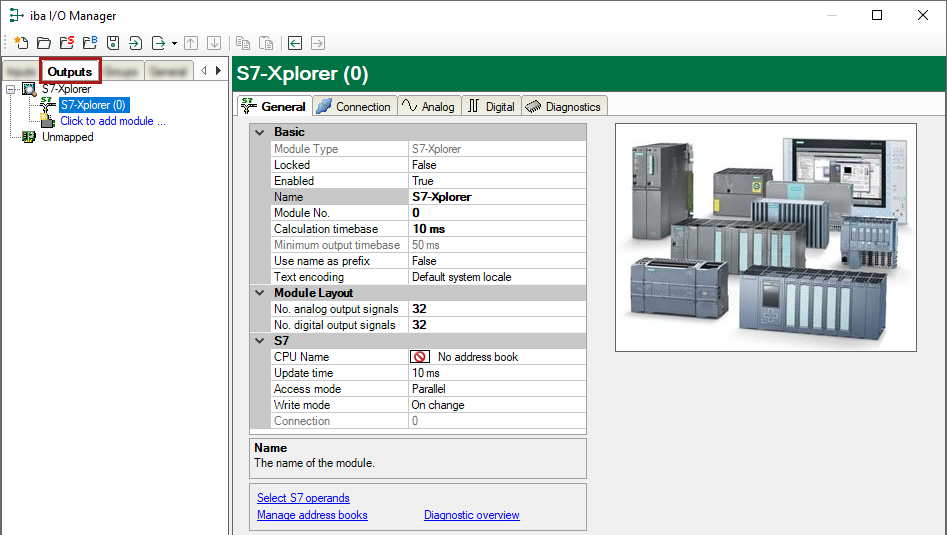The height and width of the screenshot is (535, 947).
Task: Click the green back arrow icon
Action: tap(295, 43)
